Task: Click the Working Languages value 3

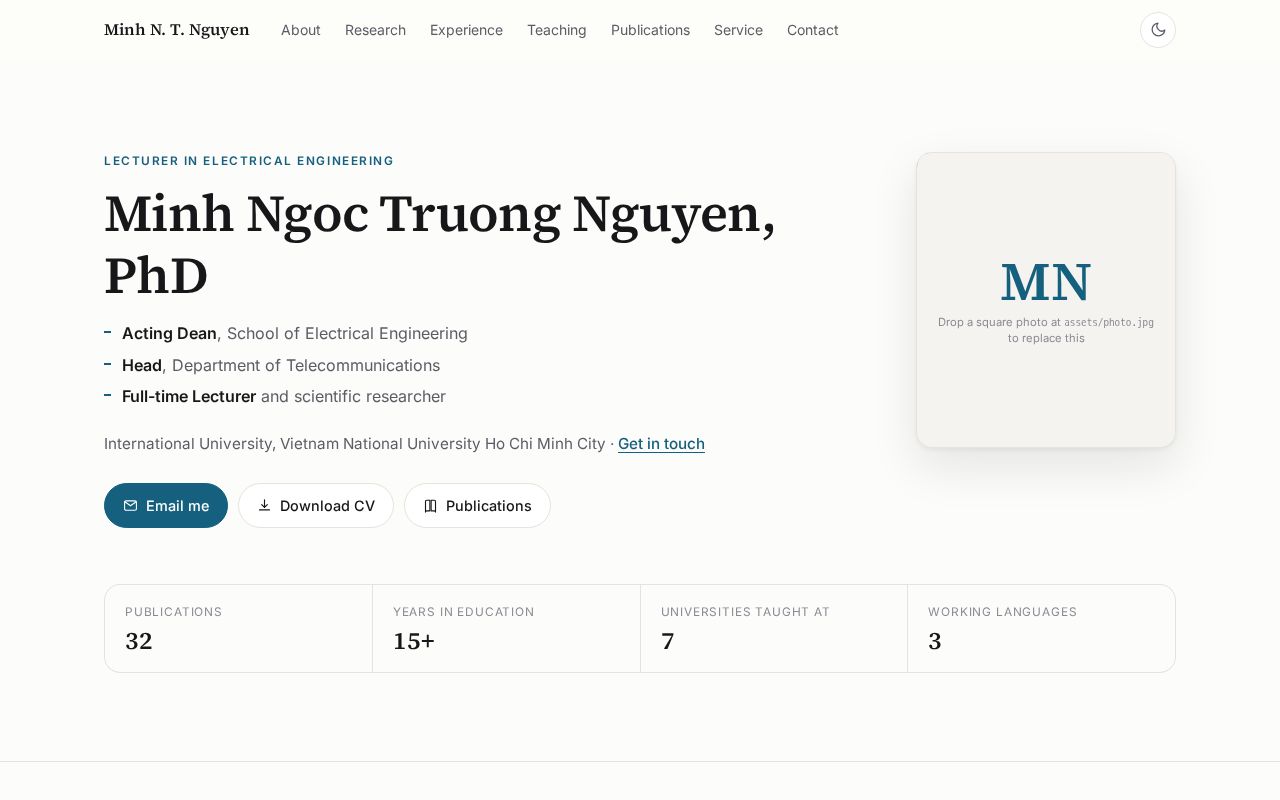Action: pos(935,641)
